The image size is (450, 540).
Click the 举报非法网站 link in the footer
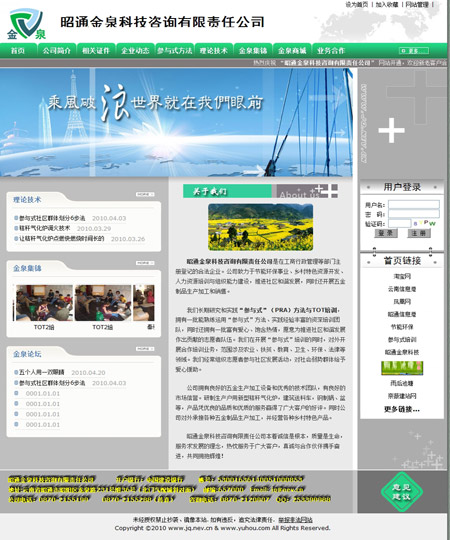pos(295,520)
